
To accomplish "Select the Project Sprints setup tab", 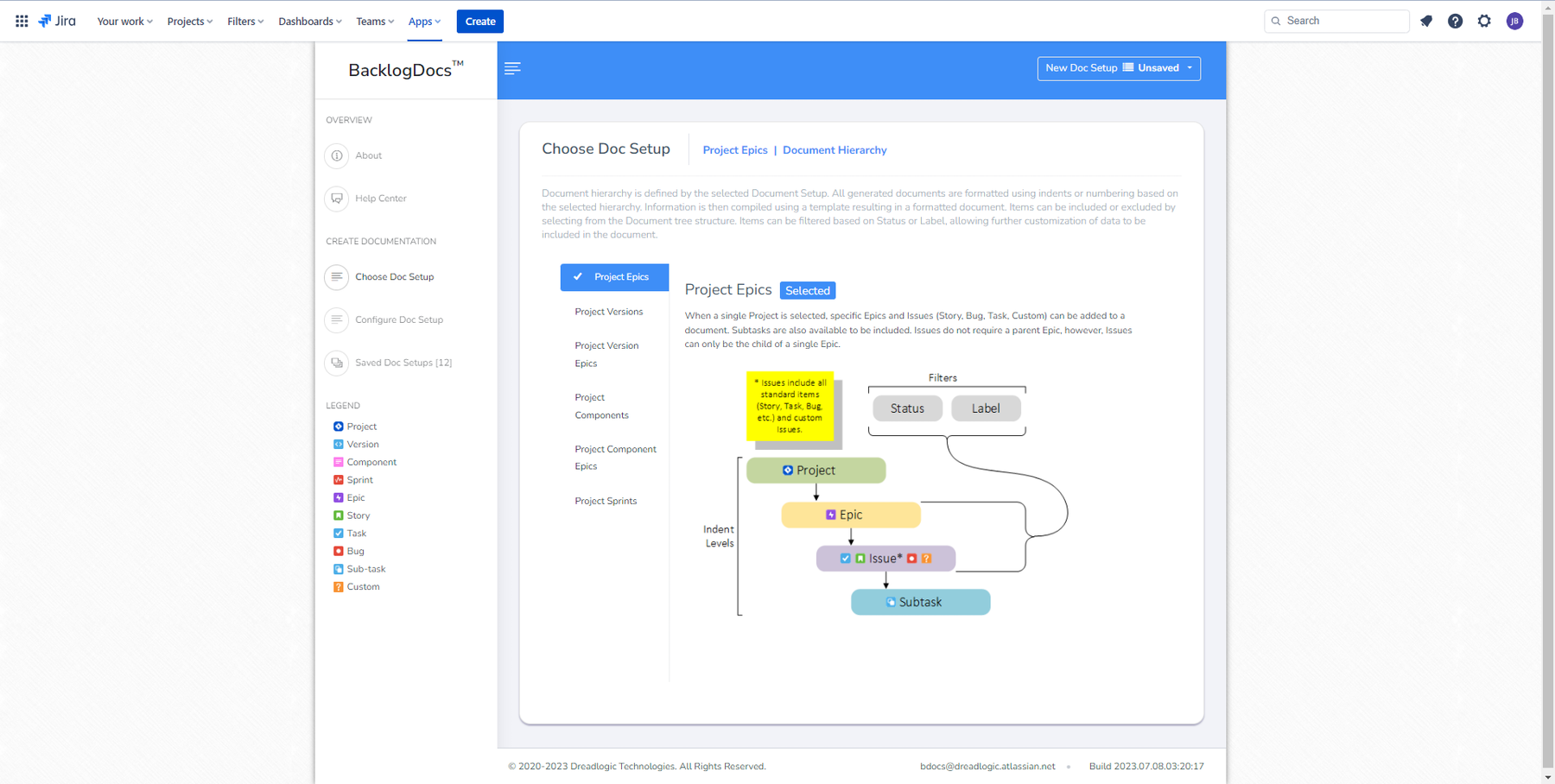I will [x=606, y=501].
